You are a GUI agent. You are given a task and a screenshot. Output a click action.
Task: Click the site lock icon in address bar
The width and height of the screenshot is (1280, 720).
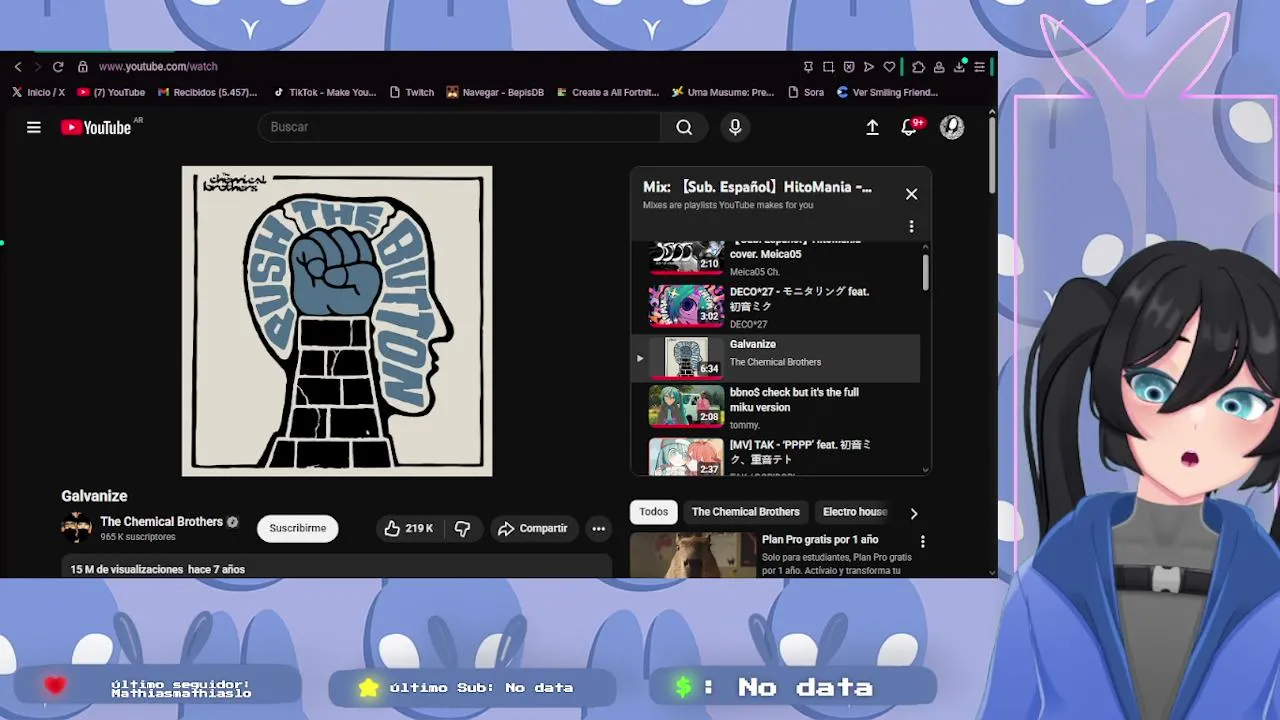[x=83, y=67]
